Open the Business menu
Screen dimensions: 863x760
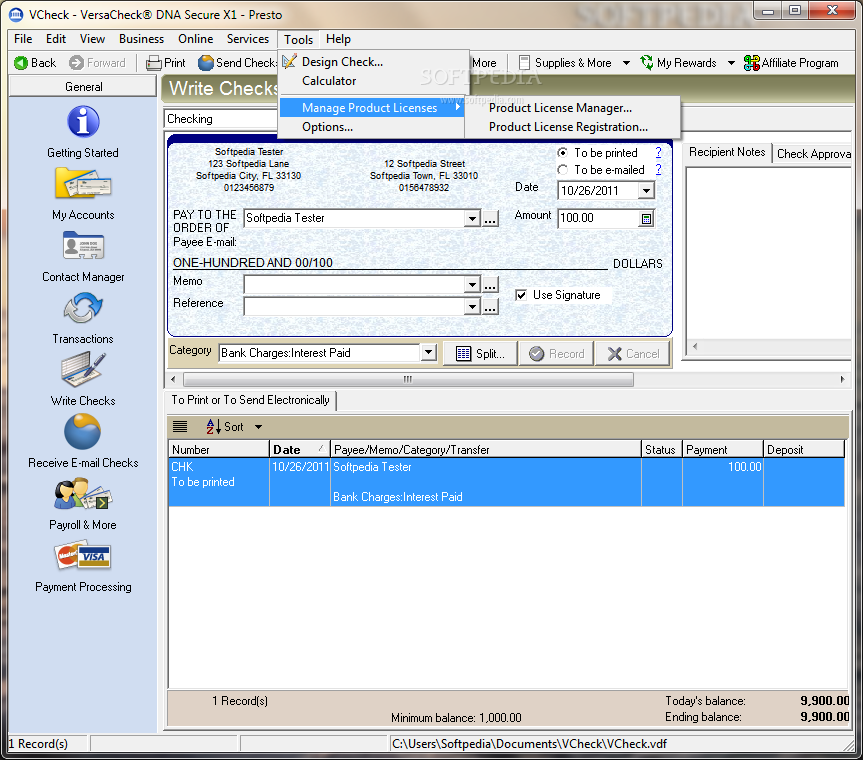(141, 39)
